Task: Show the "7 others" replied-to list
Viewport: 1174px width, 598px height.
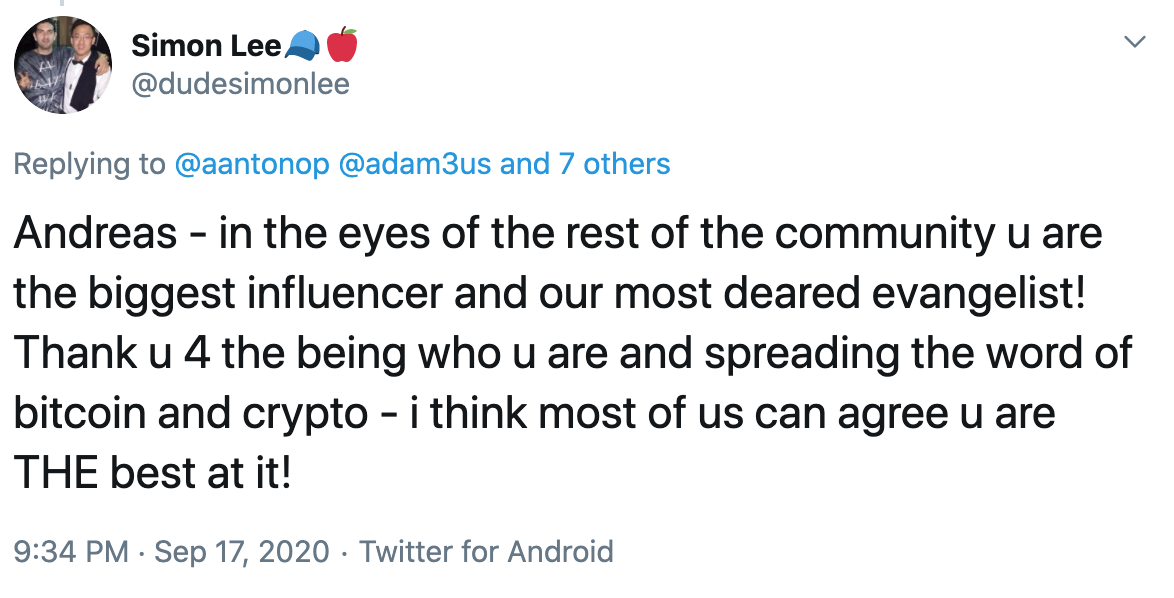Action: click(x=614, y=164)
